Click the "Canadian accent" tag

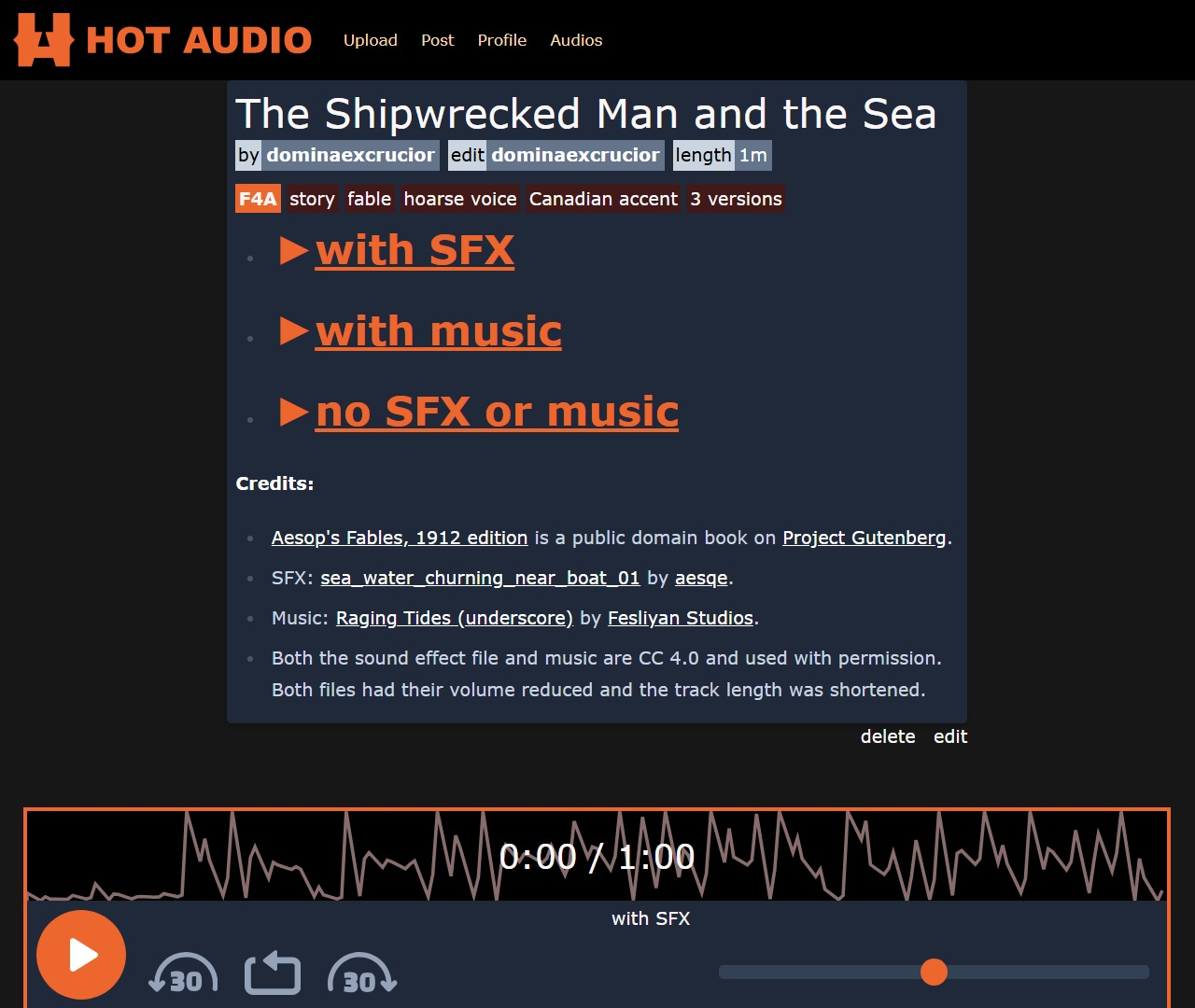(603, 199)
